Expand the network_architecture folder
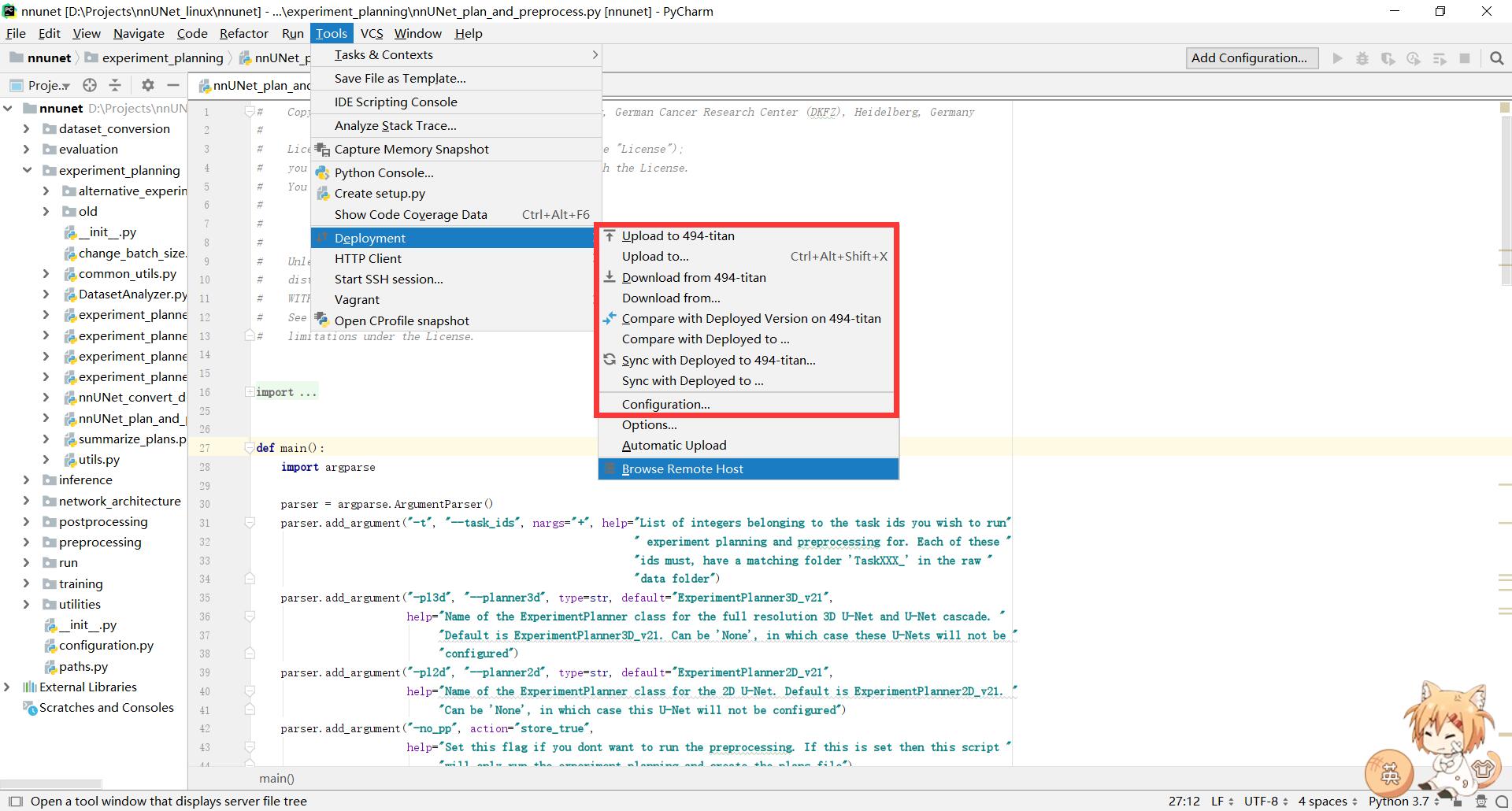Viewport: 1512px width, 811px height. (x=27, y=501)
